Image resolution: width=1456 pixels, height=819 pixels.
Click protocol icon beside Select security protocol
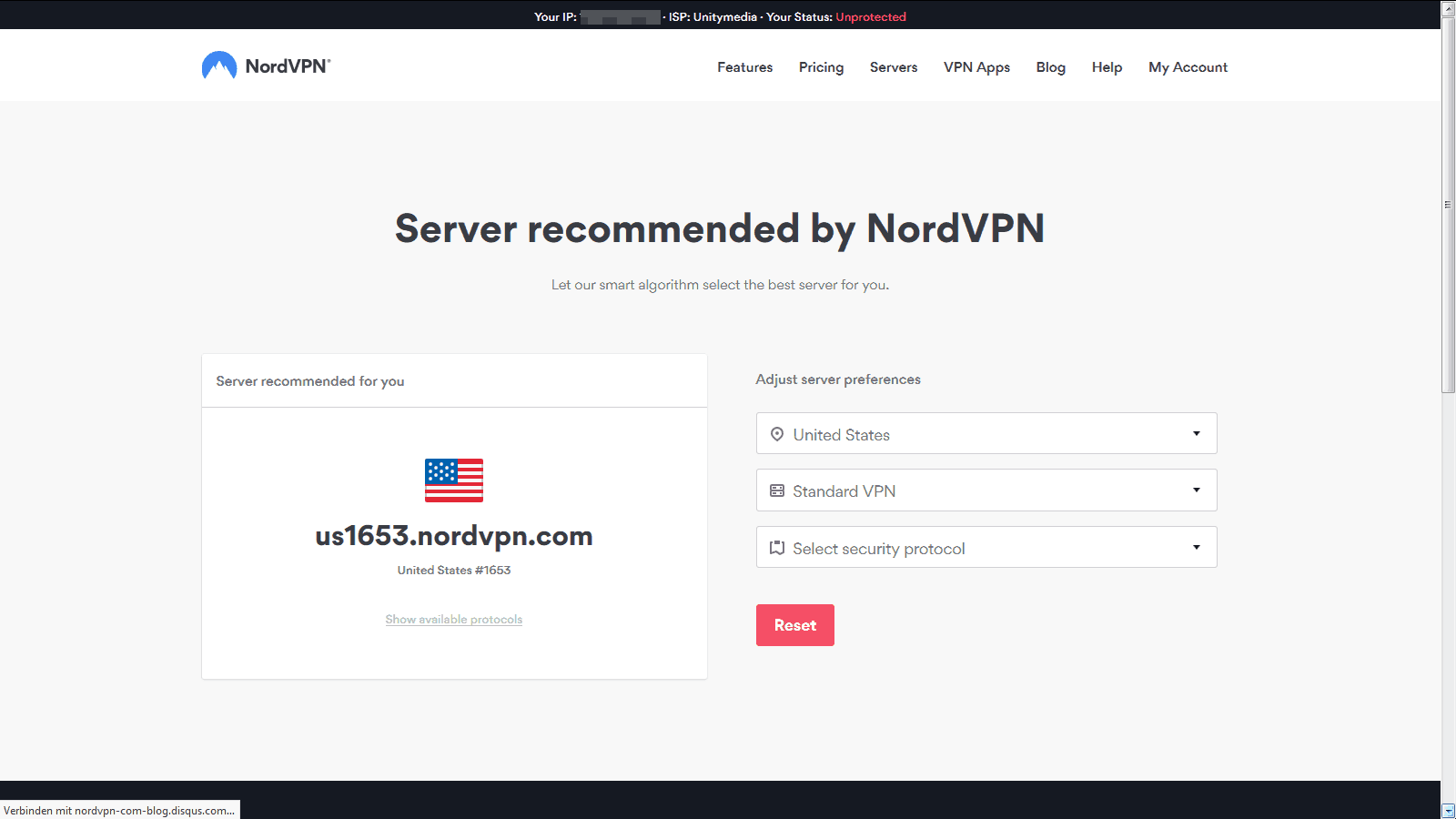click(777, 548)
